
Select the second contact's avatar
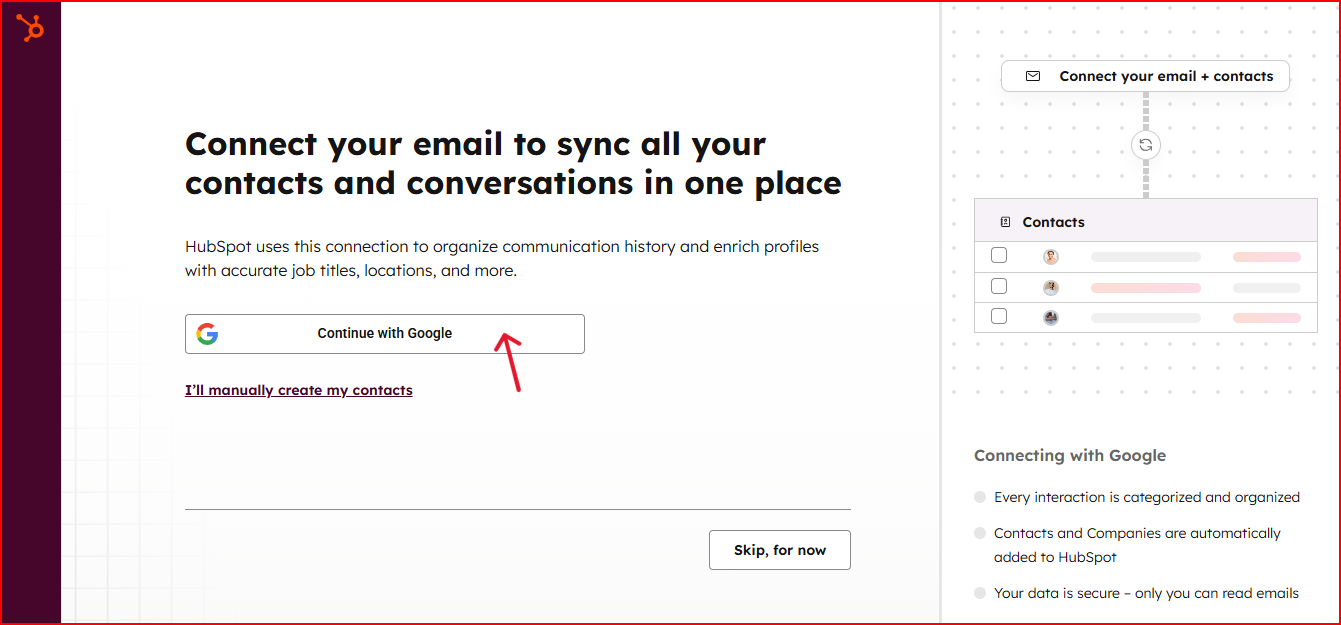(1050, 286)
